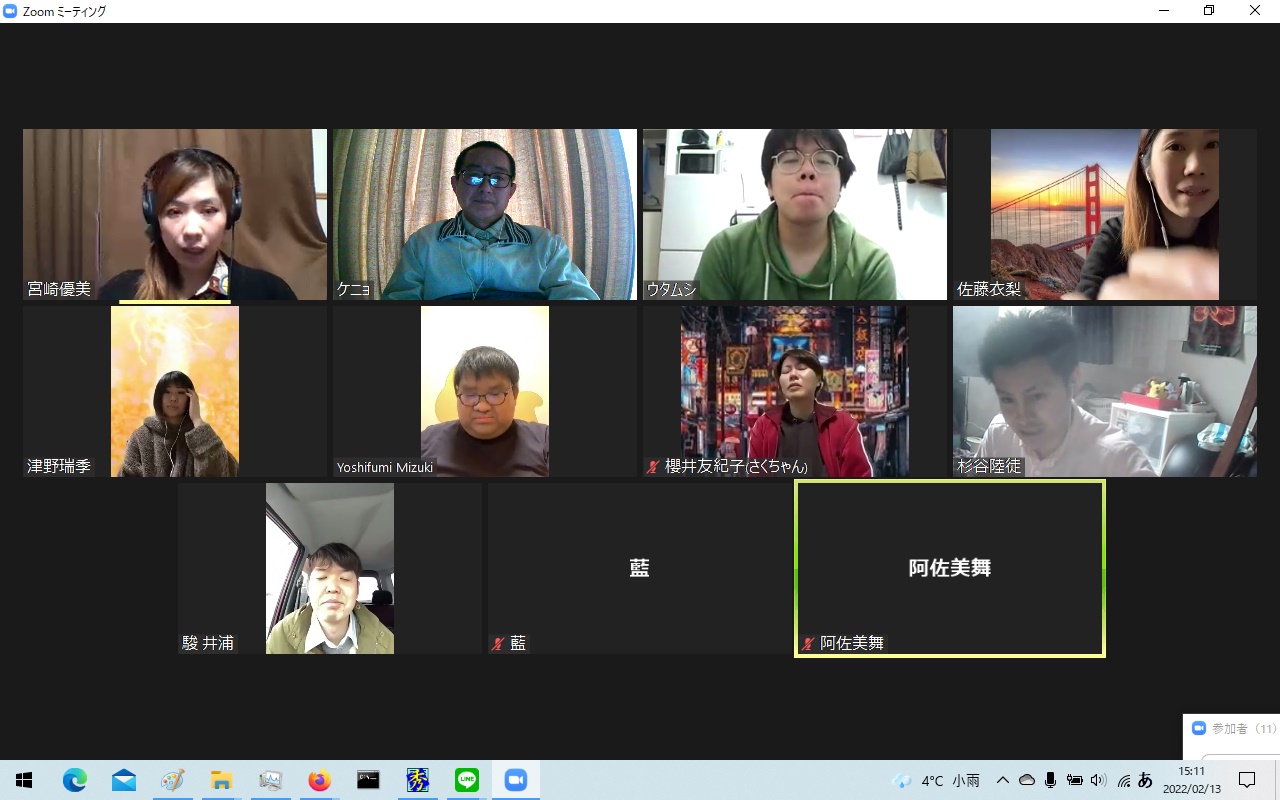Open the Wi-Fi network tray icon
The height and width of the screenshot is (800, 1280).
(x=1123, y=781)
